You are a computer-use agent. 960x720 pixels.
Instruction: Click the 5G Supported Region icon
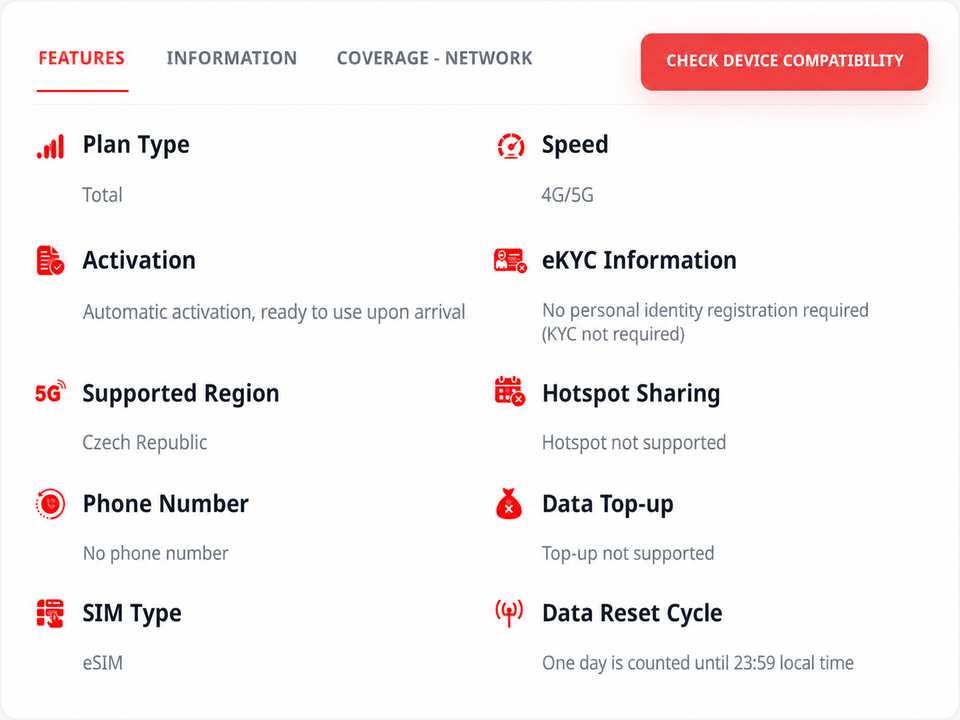tap(50, 392)
